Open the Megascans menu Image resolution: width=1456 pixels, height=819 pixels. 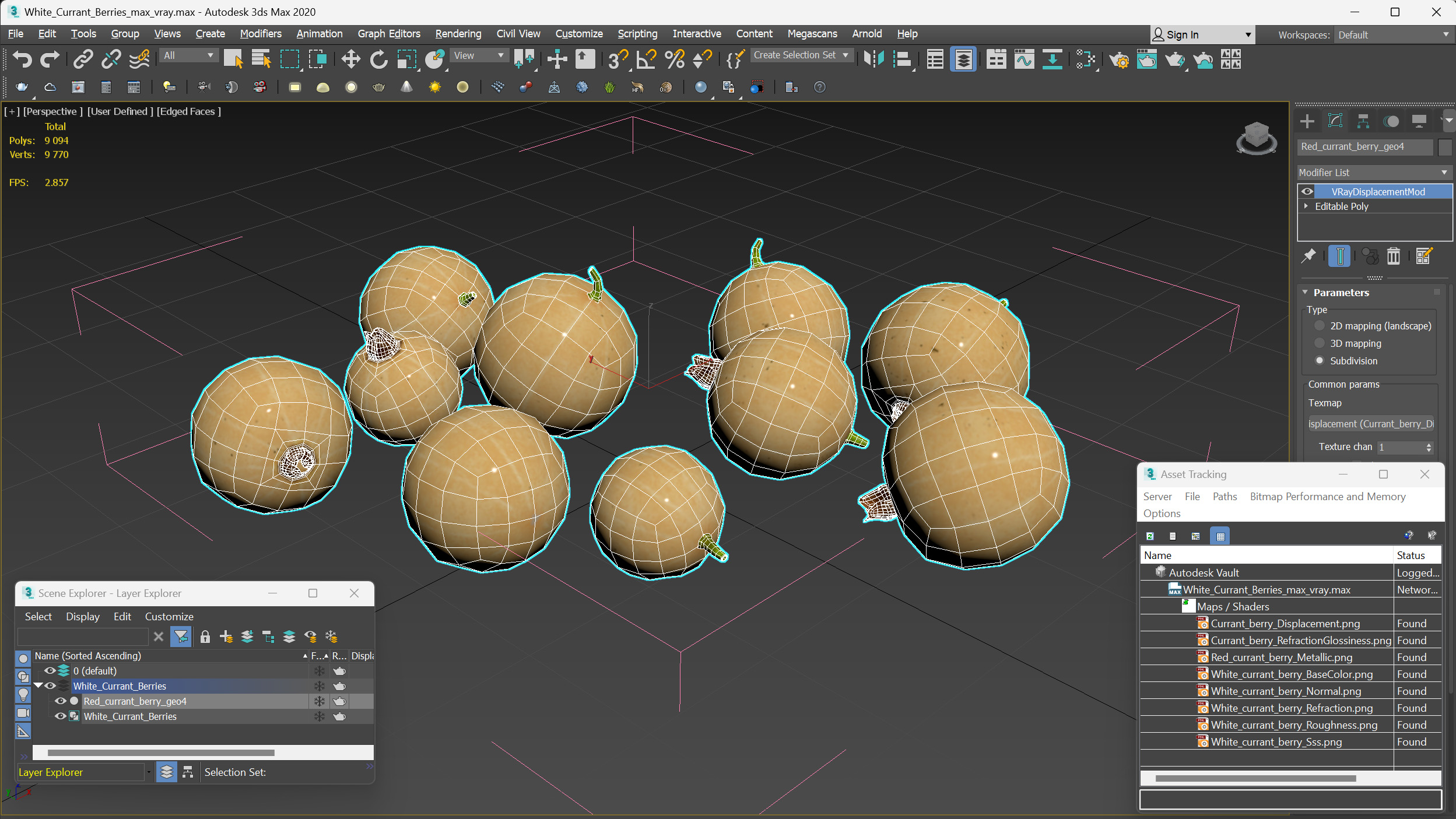(x=812, y=34)
